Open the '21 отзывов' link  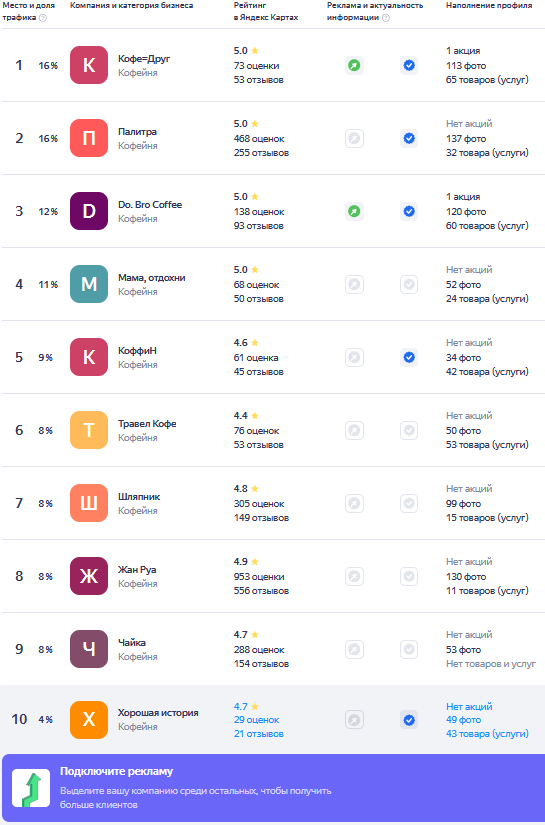[258, 733]
